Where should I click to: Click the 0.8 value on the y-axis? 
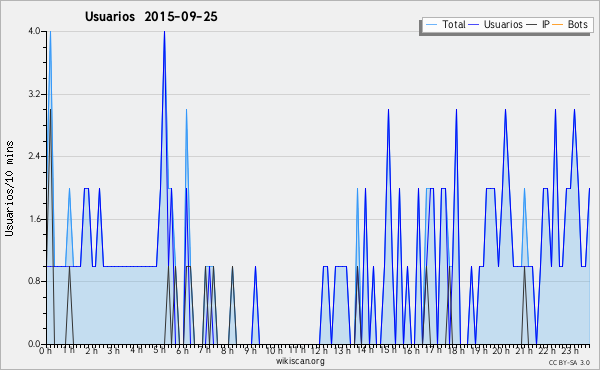click(x=34, y=281)
